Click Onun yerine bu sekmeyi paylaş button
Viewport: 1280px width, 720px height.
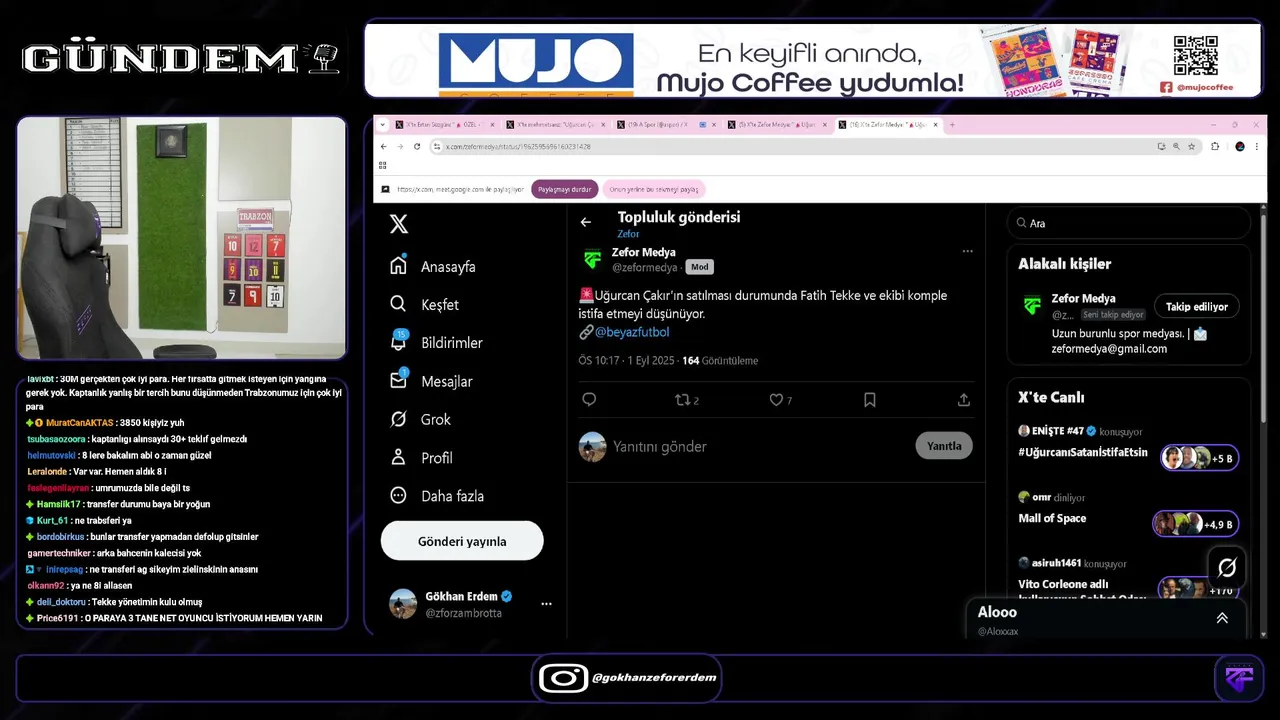click(x=654, y=189)
